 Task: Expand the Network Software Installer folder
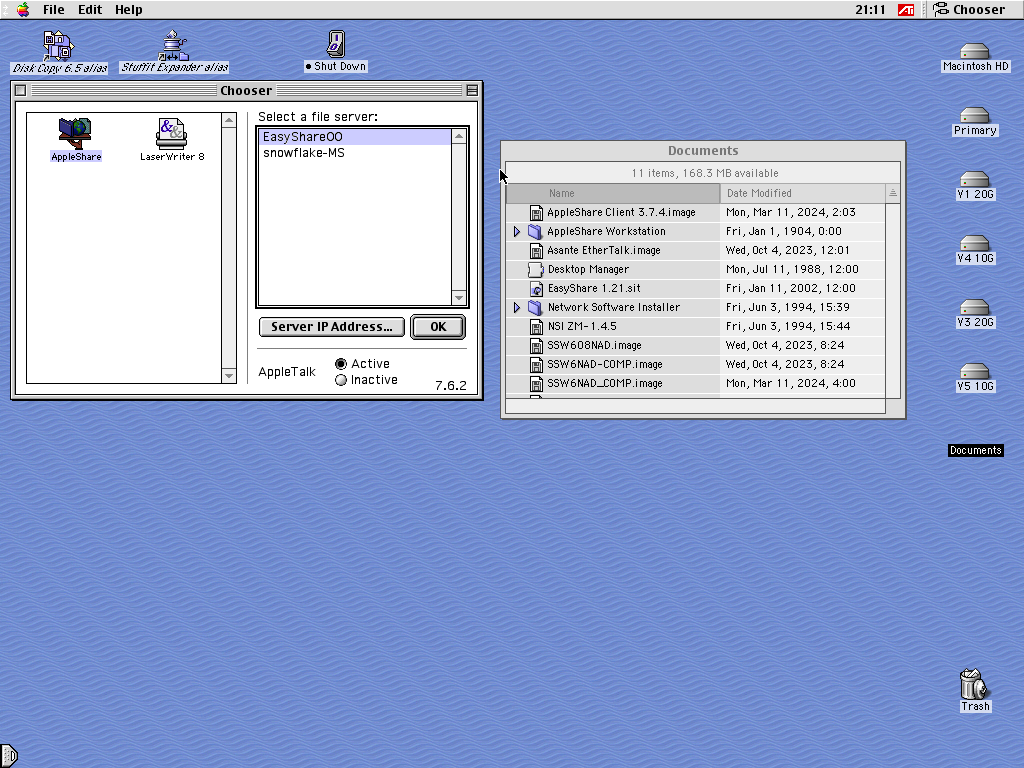click(517, 308)
